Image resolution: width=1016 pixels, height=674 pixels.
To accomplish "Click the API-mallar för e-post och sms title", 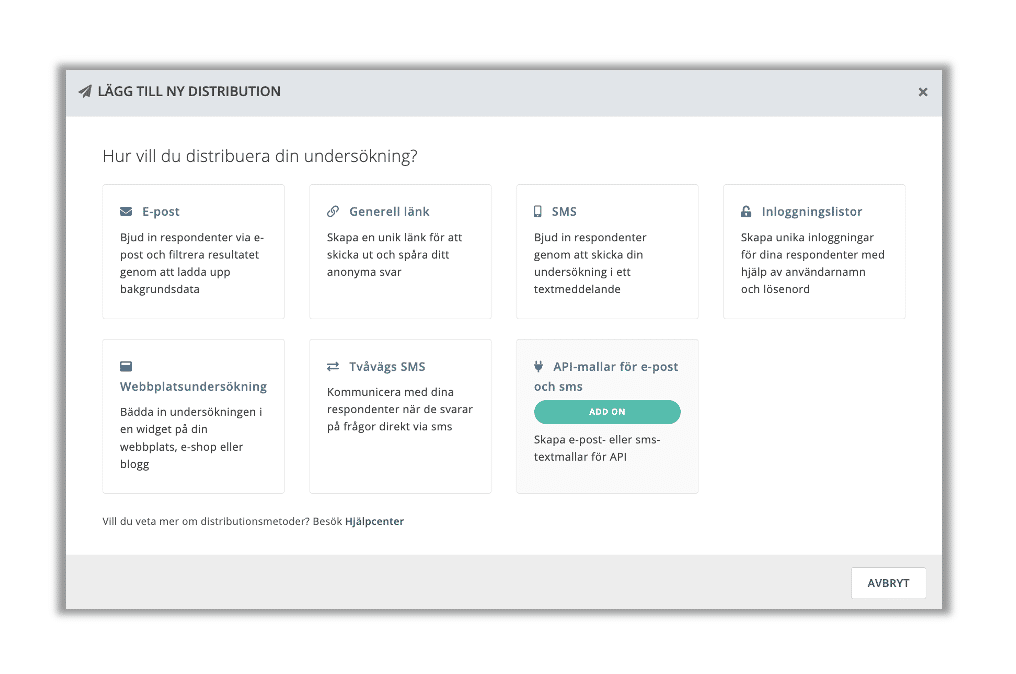I will 606,377.
